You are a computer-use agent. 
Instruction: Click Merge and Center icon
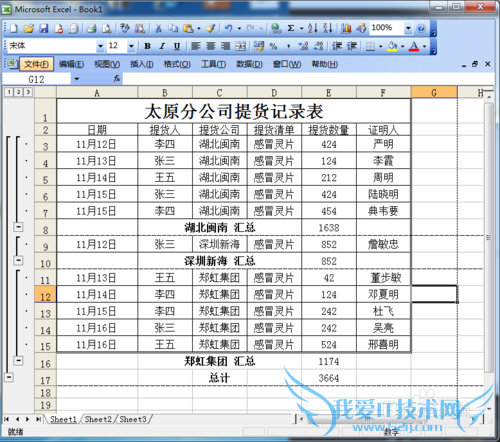coord(240,46)
